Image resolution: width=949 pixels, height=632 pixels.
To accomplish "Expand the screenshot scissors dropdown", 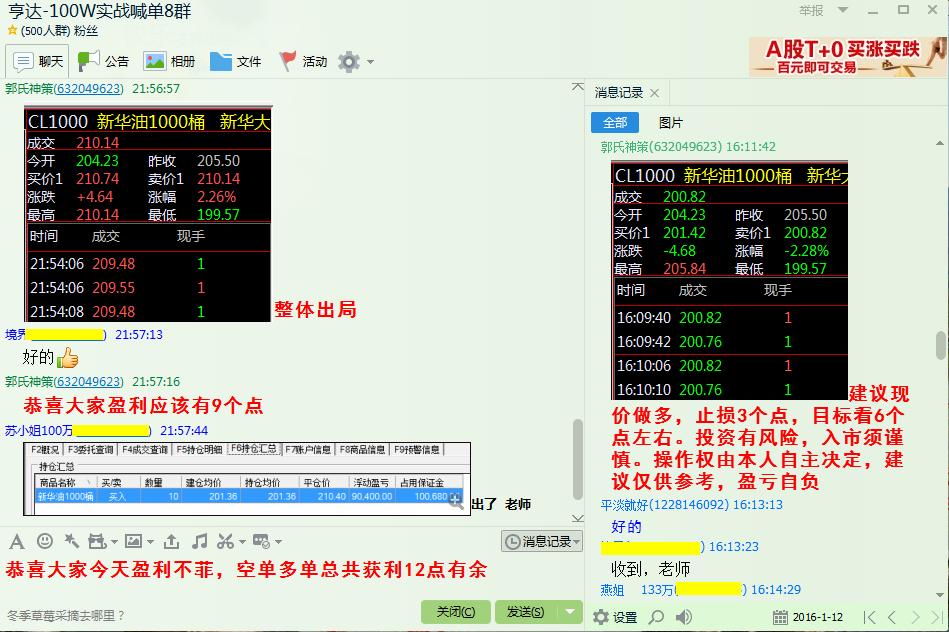I will (240, 542).
